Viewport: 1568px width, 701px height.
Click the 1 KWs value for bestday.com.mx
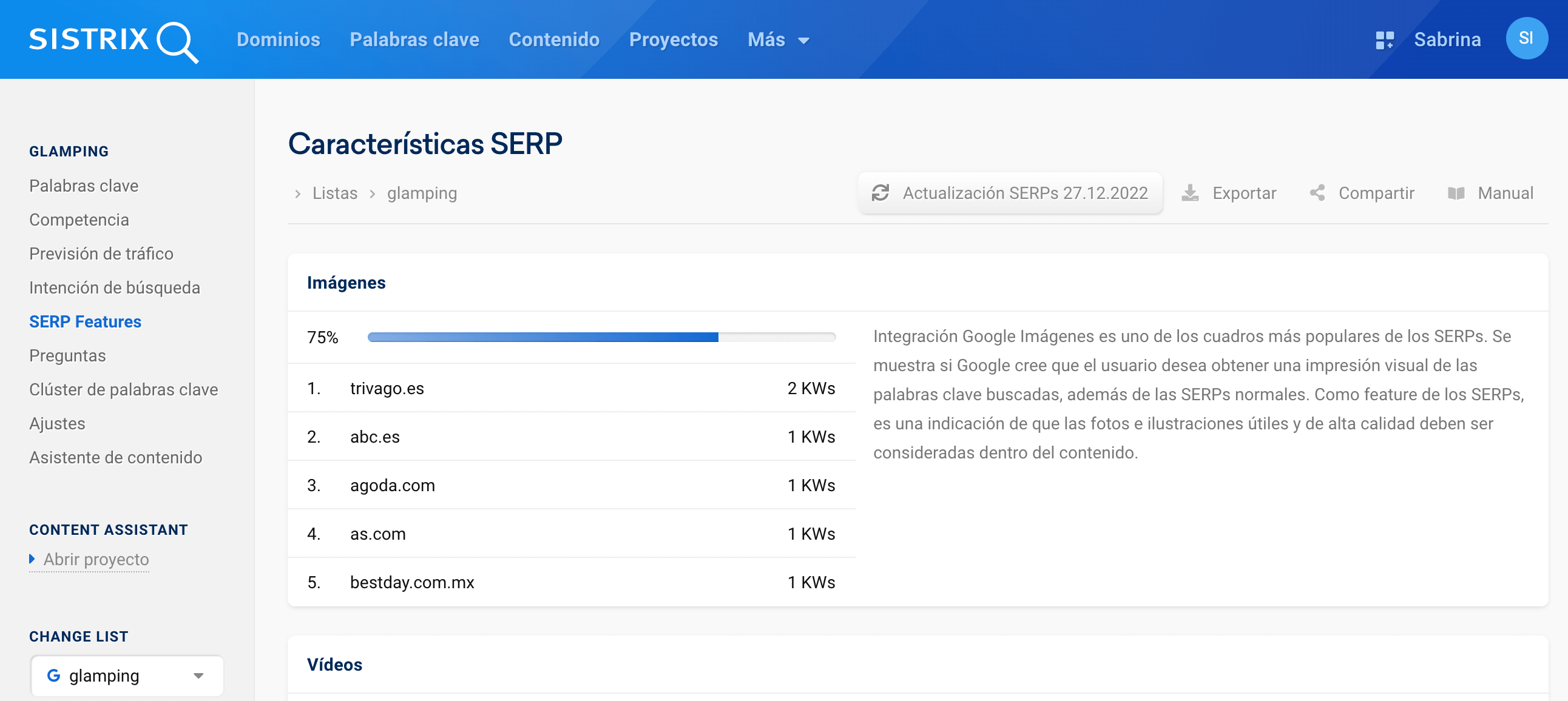(x=811, y=582)
